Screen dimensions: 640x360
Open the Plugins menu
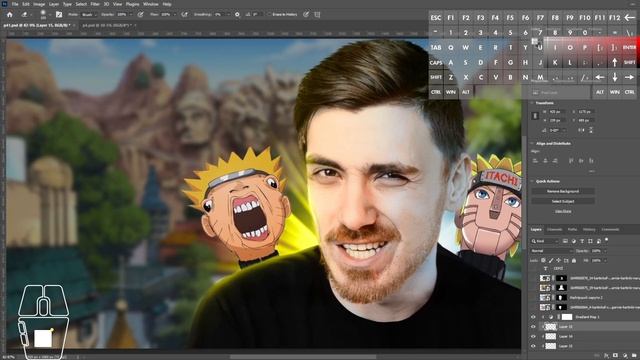click(x=132, y=4)
